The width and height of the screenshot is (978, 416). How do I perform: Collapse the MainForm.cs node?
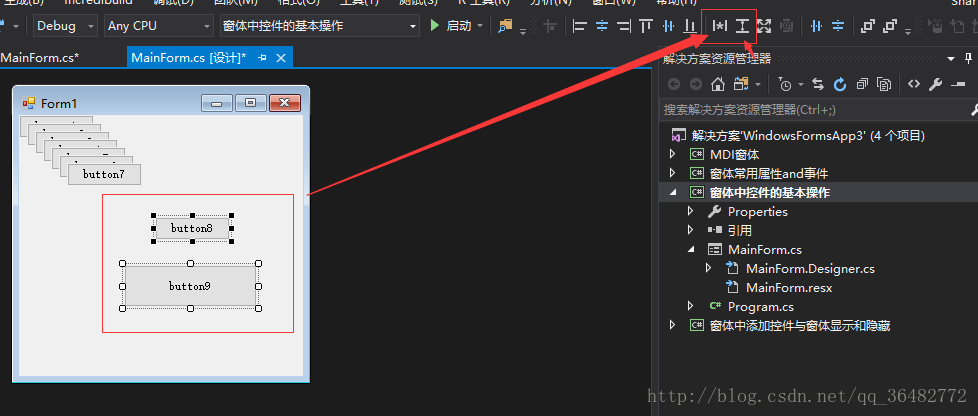click(690, 249)
